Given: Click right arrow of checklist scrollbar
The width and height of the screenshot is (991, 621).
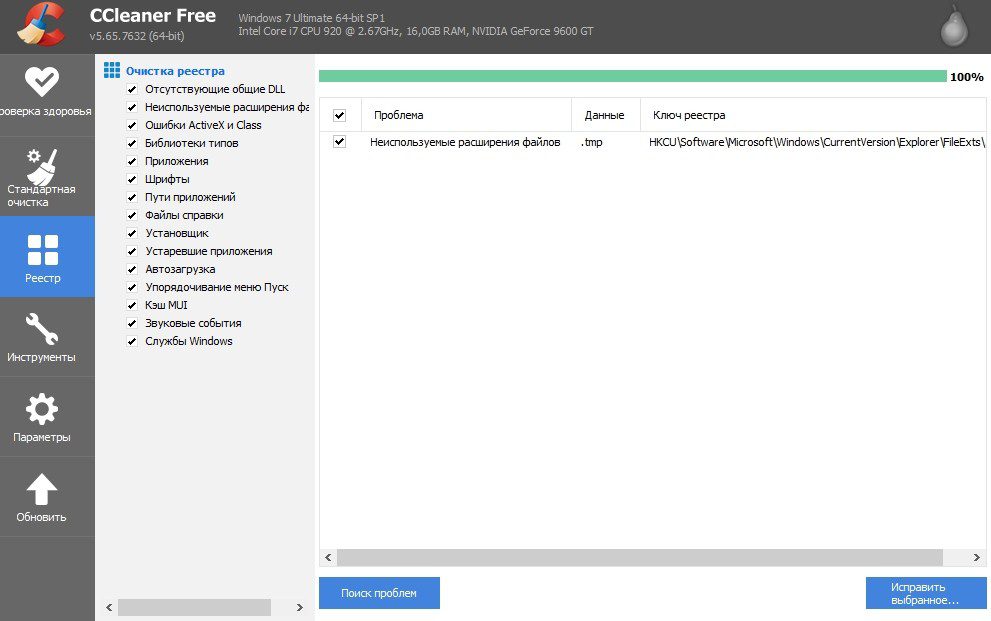Looking at the screenshot, I should point(300,608).
